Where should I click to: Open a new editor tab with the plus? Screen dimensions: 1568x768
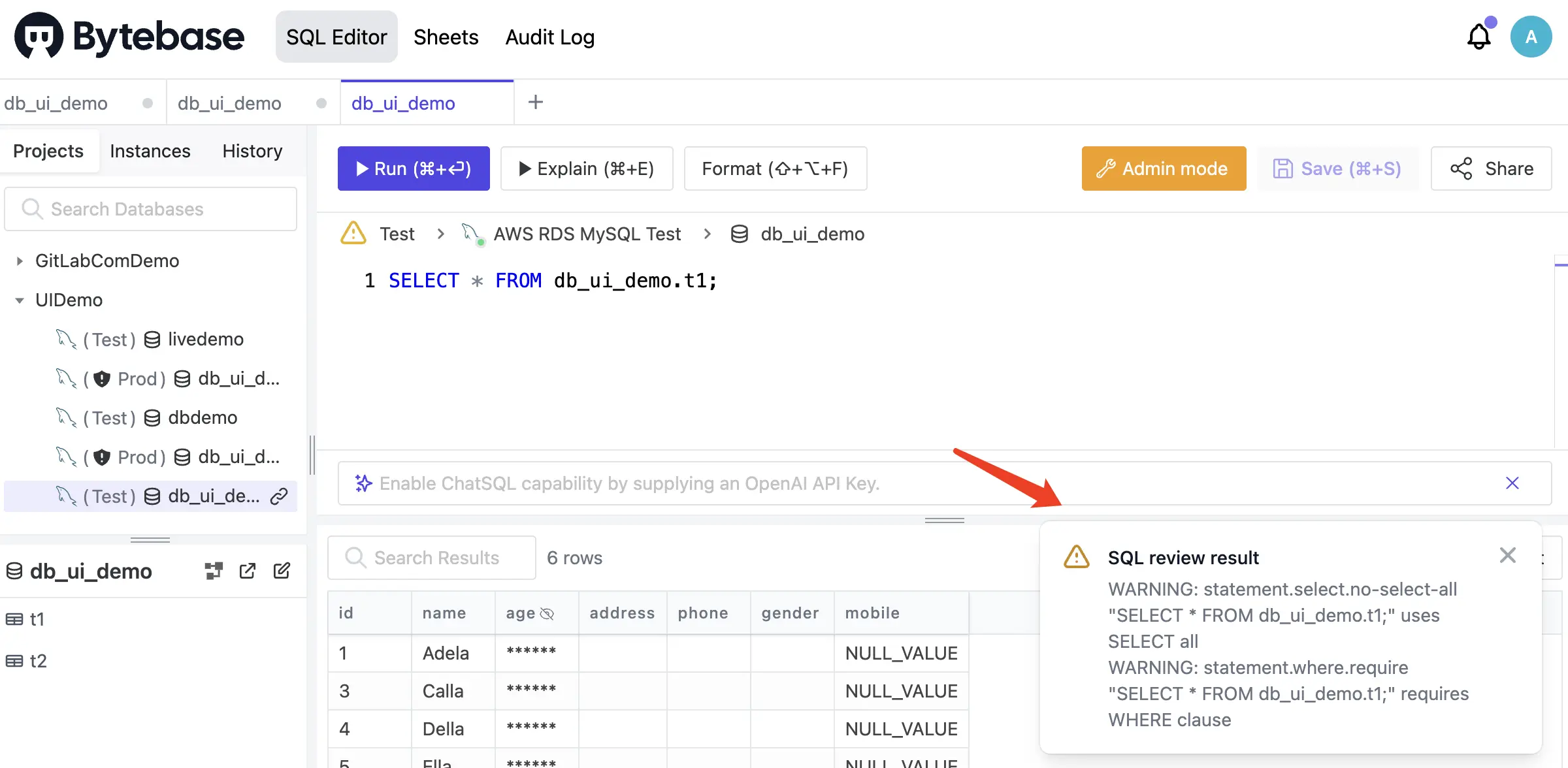coord(535,102)
